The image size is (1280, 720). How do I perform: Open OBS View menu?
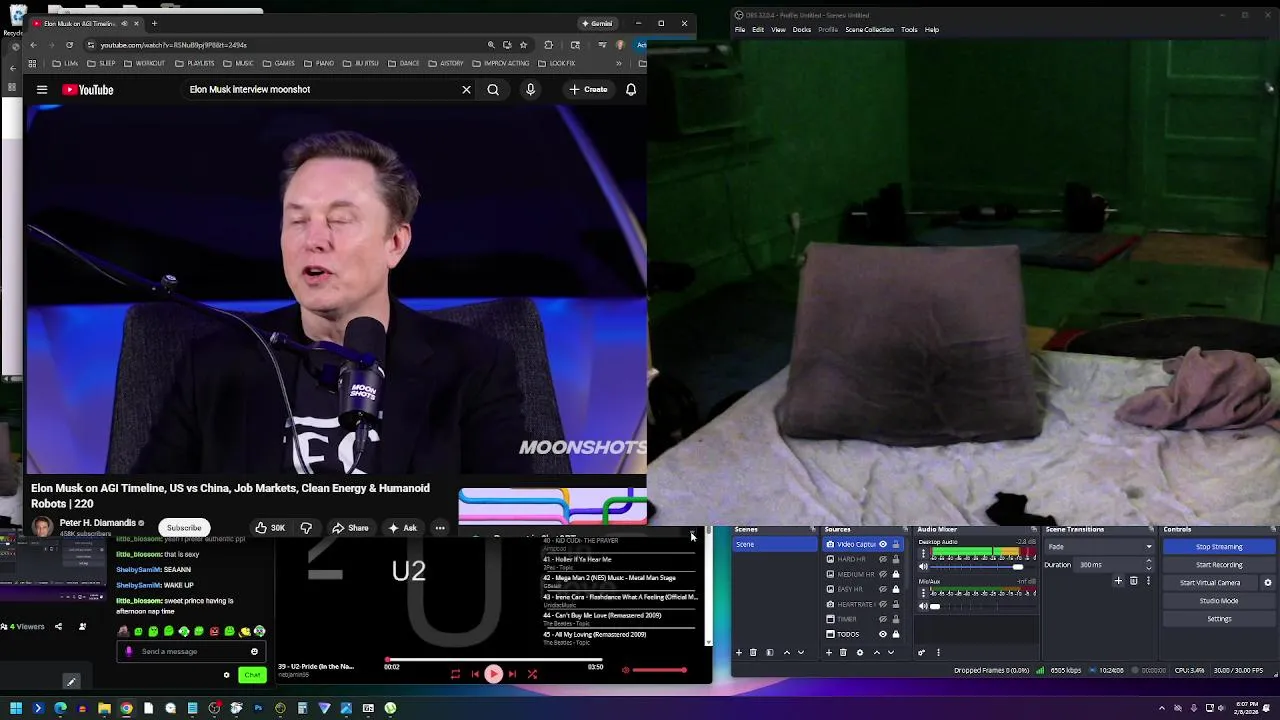[x=778, y=30]
